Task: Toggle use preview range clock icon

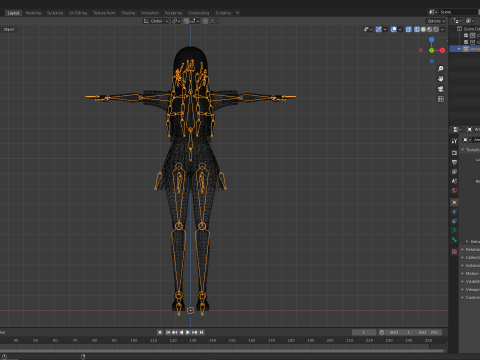Action: coord(382,332)
